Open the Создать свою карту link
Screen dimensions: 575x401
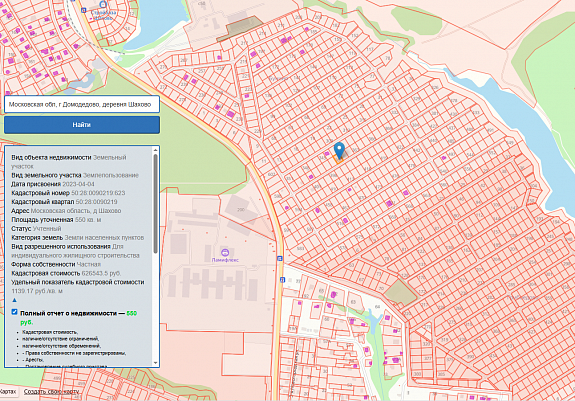(51, 391)
